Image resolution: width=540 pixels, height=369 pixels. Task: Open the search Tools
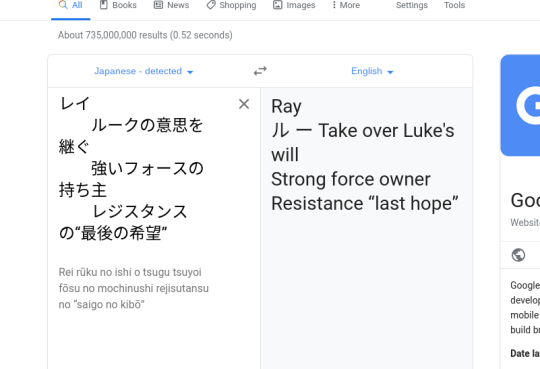[454, 5]
